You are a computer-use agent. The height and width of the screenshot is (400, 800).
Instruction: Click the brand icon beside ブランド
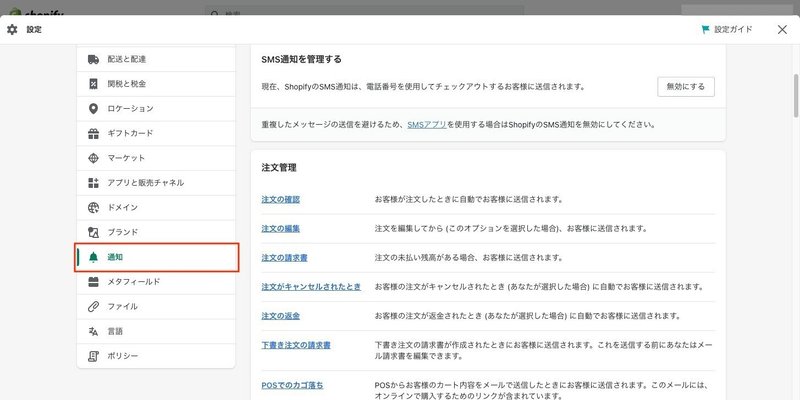[93, 232]
